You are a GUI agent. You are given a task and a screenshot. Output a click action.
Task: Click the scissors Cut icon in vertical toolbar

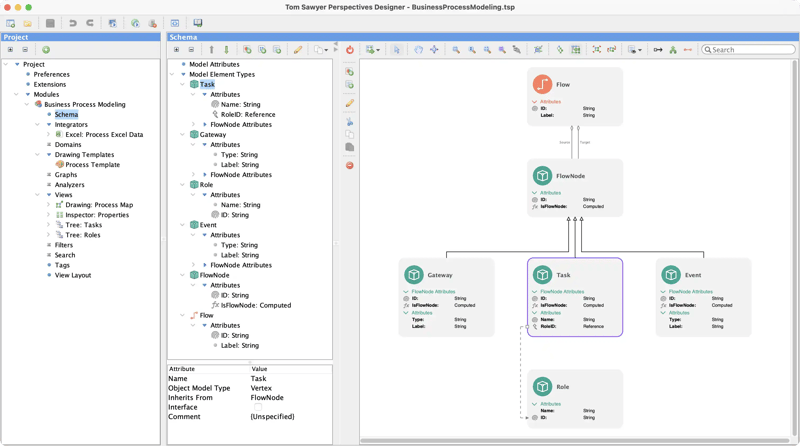[x=349, y=122]
